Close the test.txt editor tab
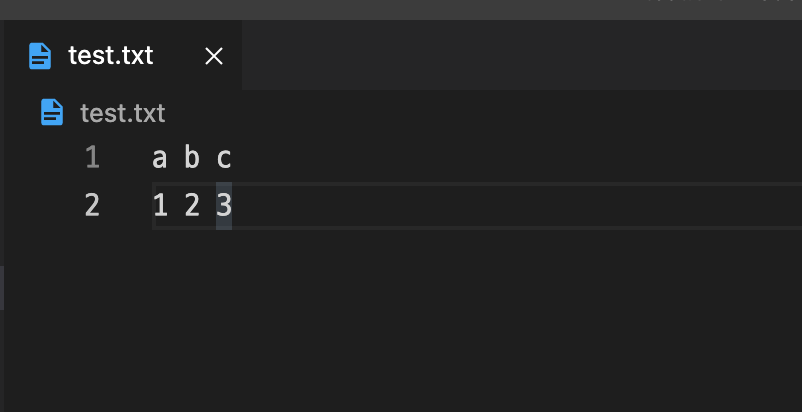This screenshot has height=412, width=802. pos(213,56)
